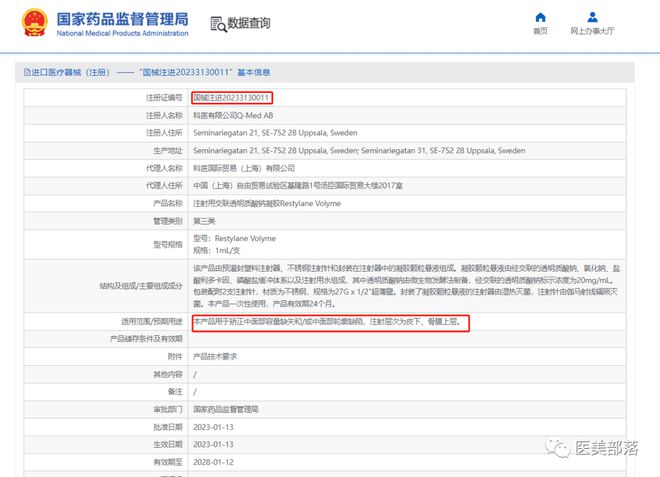Click the 首页 text link
The height and width of the screenshot is (477, 660).
pyautogui.click(x=540, y=31)
